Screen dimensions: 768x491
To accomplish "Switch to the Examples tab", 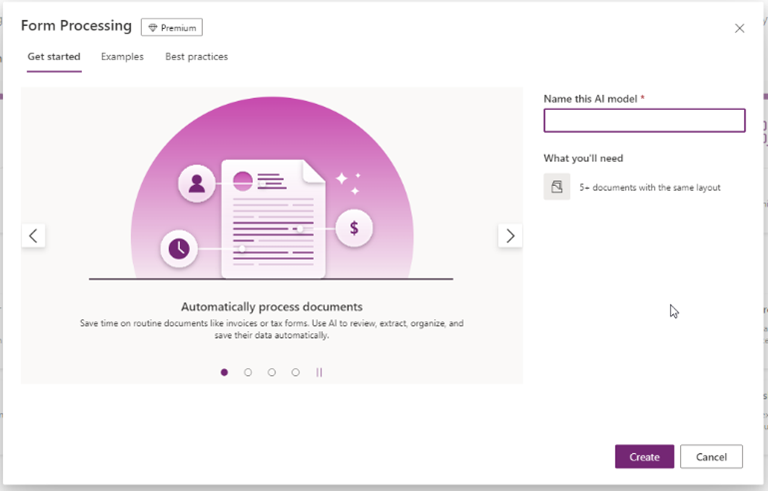I will point(122,57).
